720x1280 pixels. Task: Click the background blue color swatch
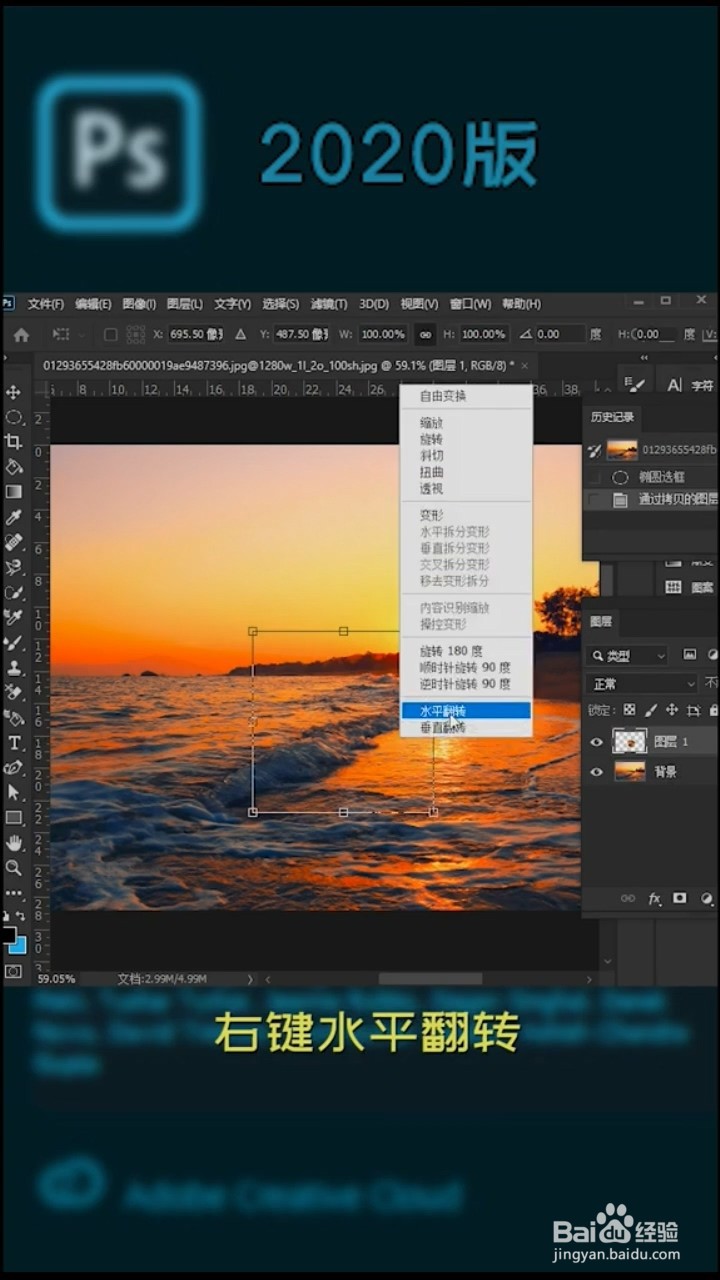[x=19, y=946]
